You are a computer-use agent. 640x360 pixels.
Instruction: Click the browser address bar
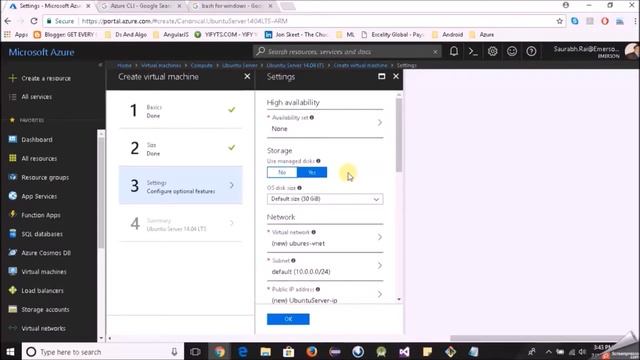click(303, 21)
